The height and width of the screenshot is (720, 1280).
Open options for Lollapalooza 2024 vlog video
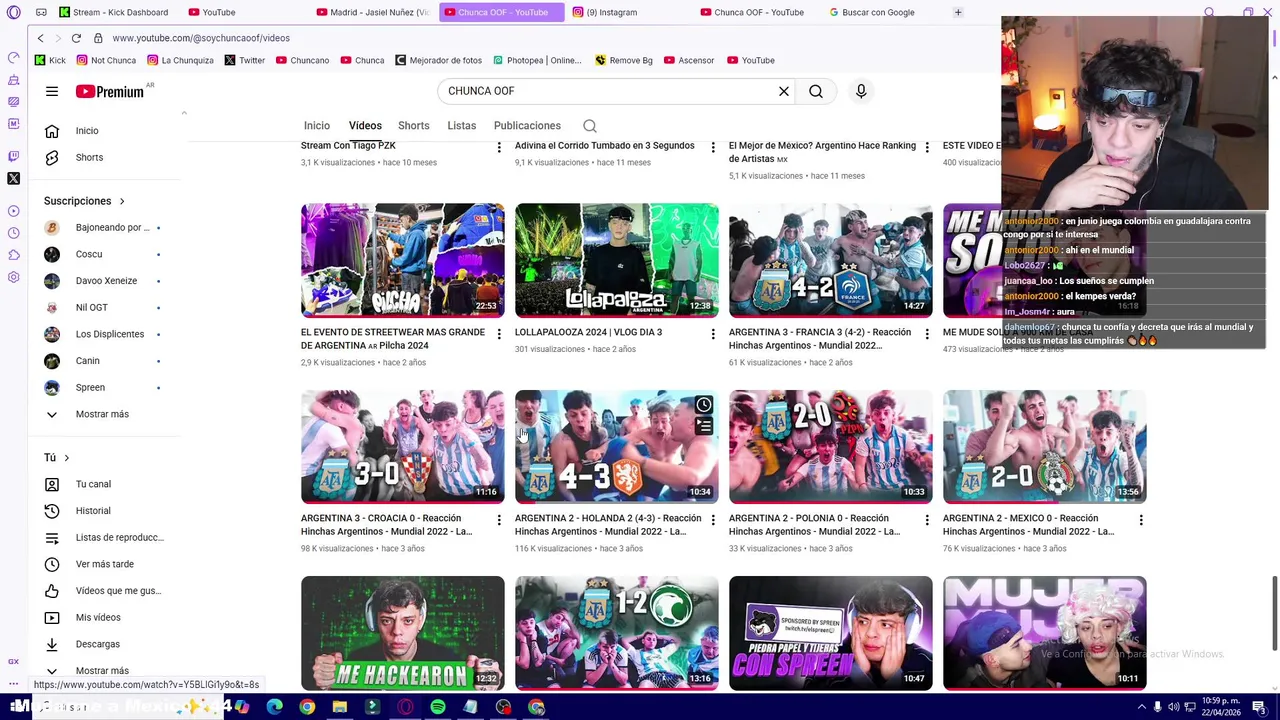point(713,334)
